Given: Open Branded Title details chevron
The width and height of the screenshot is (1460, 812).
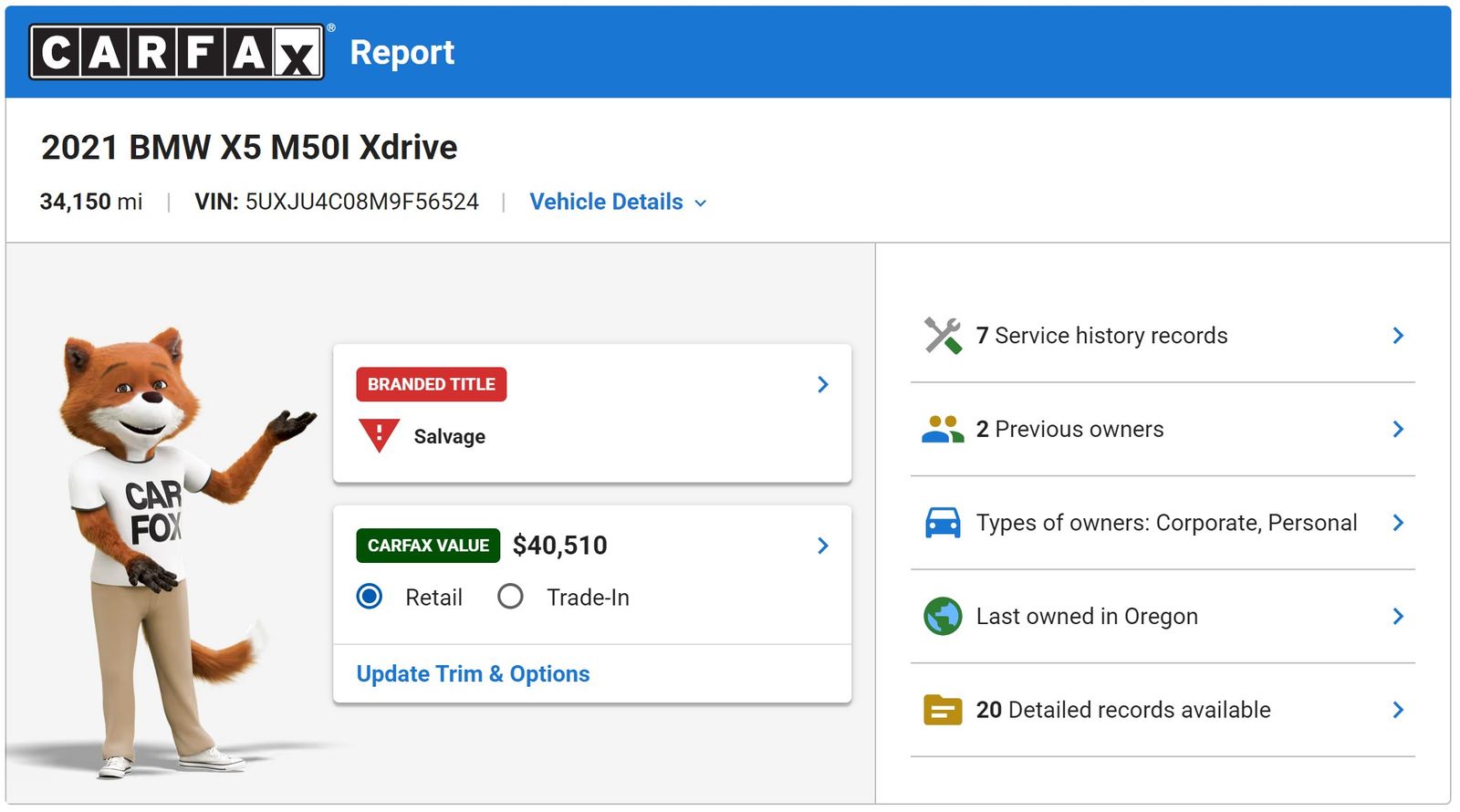Looking at the screenshot, I should (x=823, y=384).
